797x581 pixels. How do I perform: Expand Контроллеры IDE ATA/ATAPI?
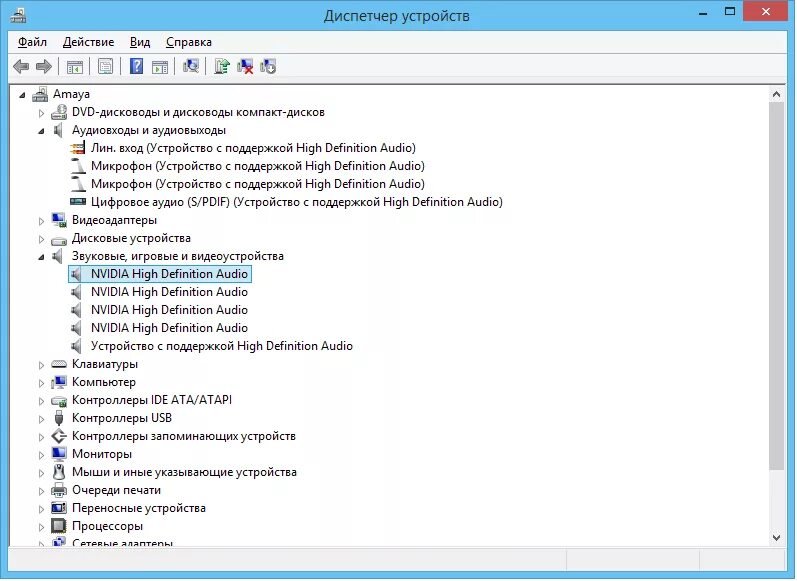pyautogui.click(x=42, y=401)
